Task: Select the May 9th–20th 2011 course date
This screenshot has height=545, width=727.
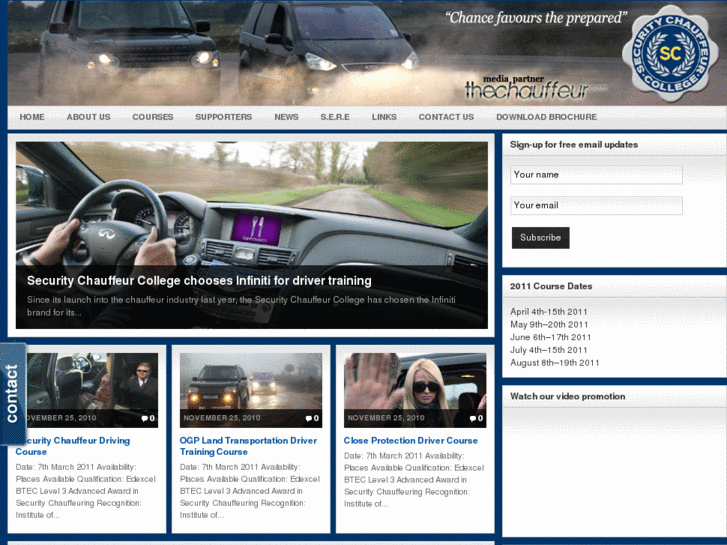Action: click(x=549, y=325)
